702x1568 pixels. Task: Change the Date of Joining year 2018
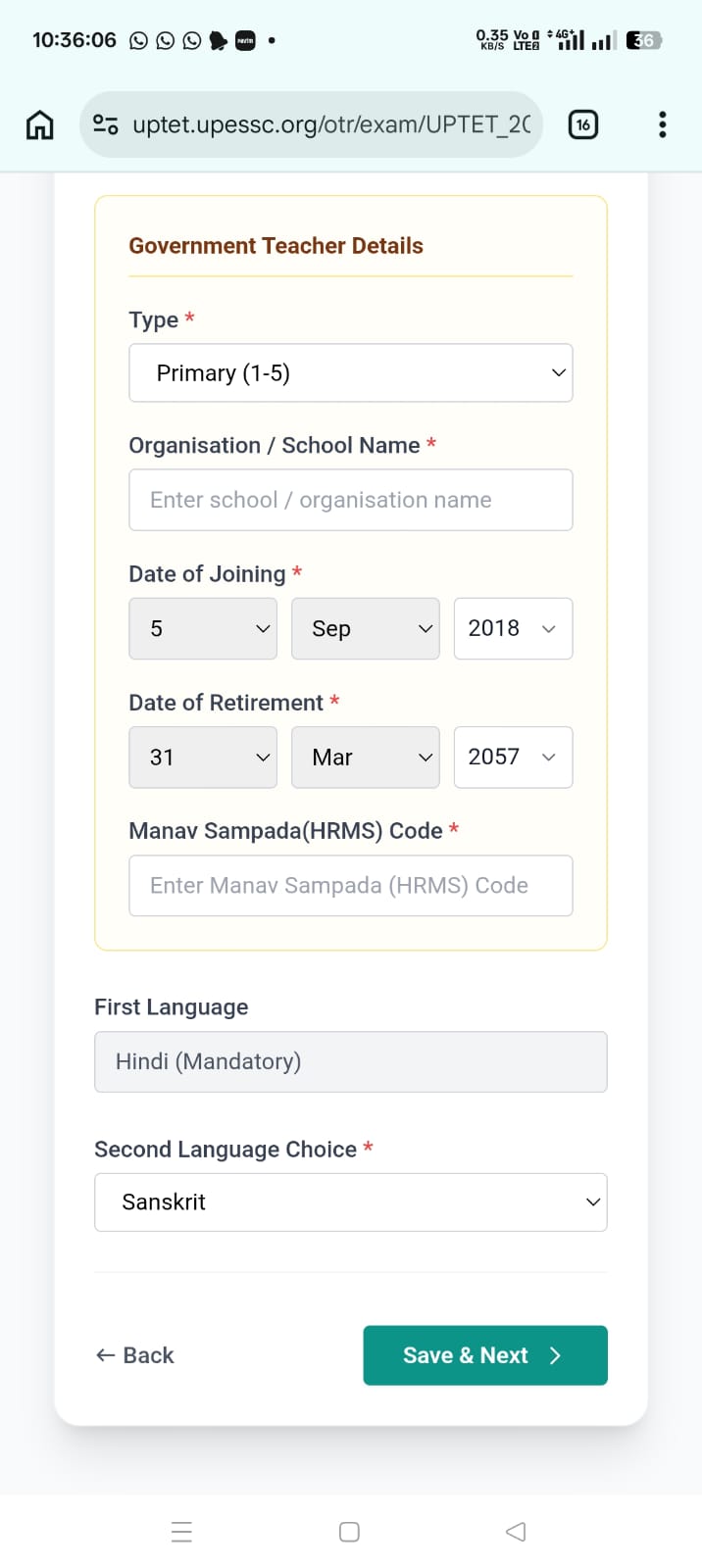pos(513,629)
